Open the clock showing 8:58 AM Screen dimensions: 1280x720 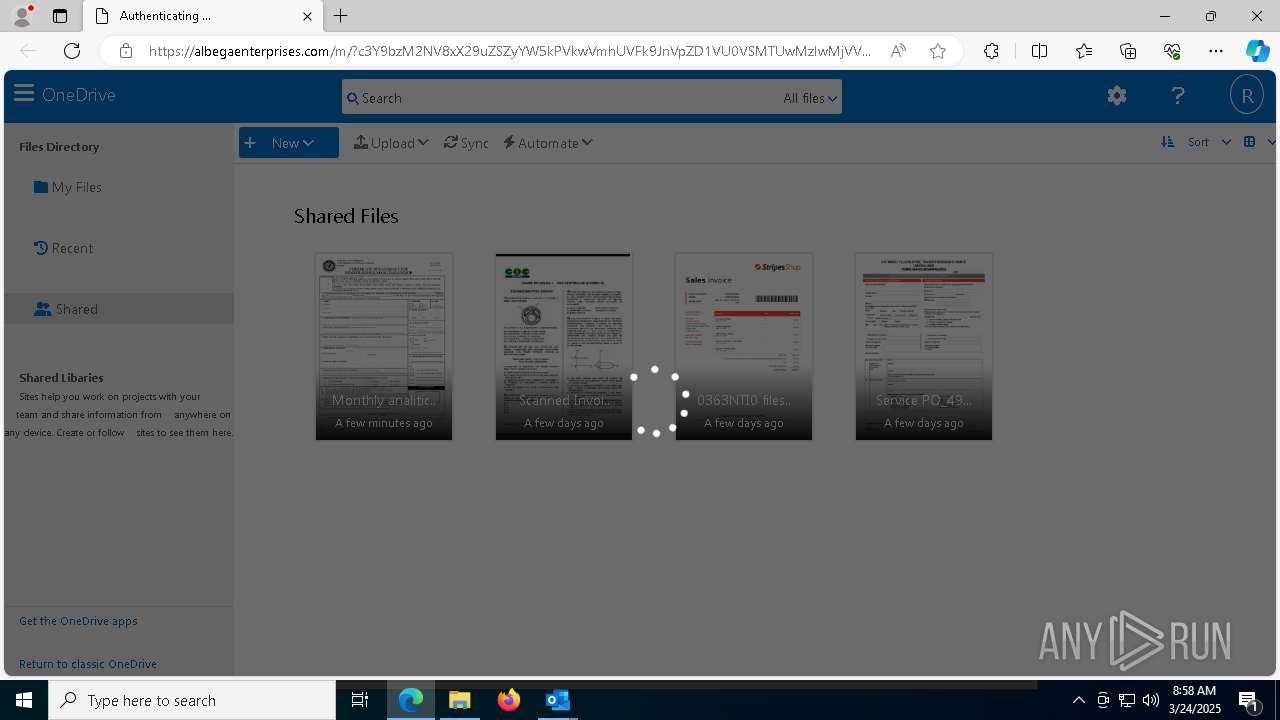point(1196,700)
